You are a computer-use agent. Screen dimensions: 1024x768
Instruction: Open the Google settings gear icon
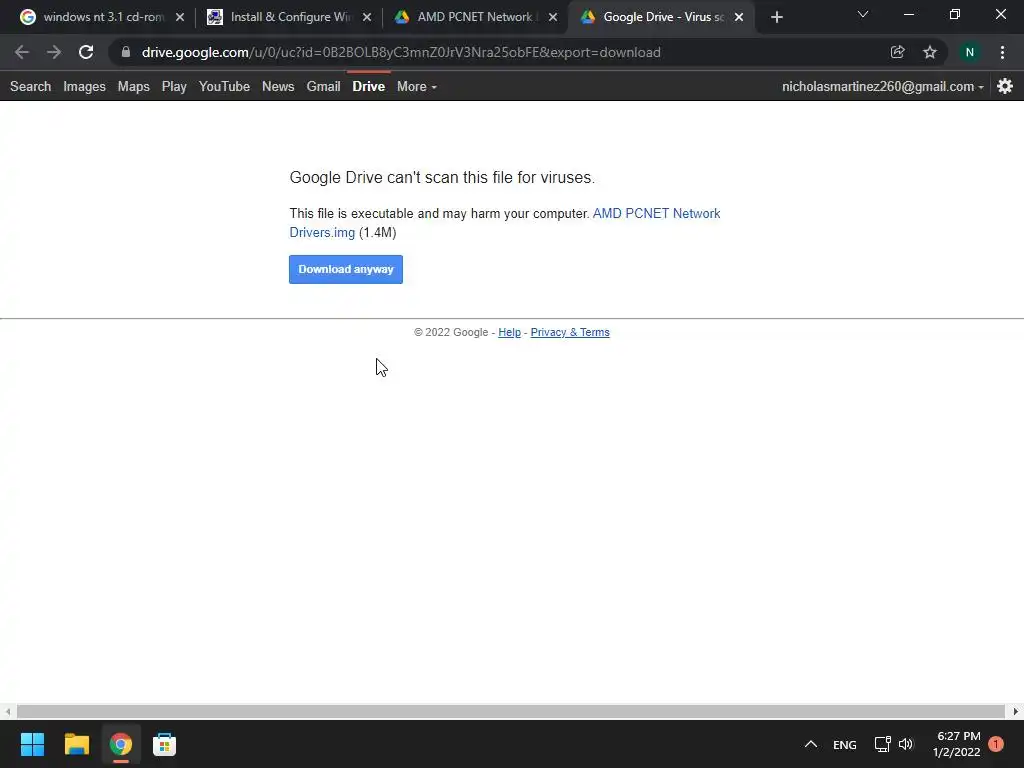pyautogui.click(x=1005, y=86)
